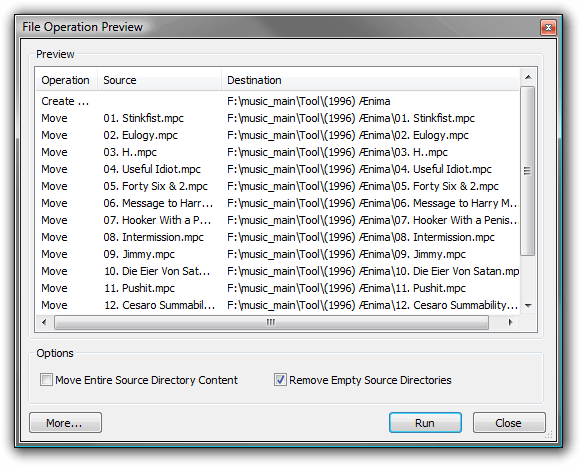Click the horizontal scrollbar right arrow
The width and height of the screenshot is (581, 466).
510,322
